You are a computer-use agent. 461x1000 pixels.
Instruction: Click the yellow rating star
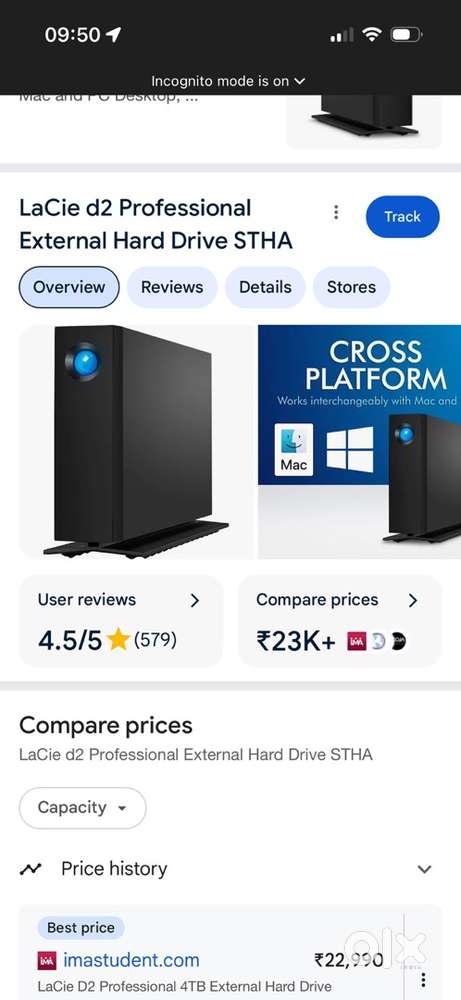[x=118, y=639]
